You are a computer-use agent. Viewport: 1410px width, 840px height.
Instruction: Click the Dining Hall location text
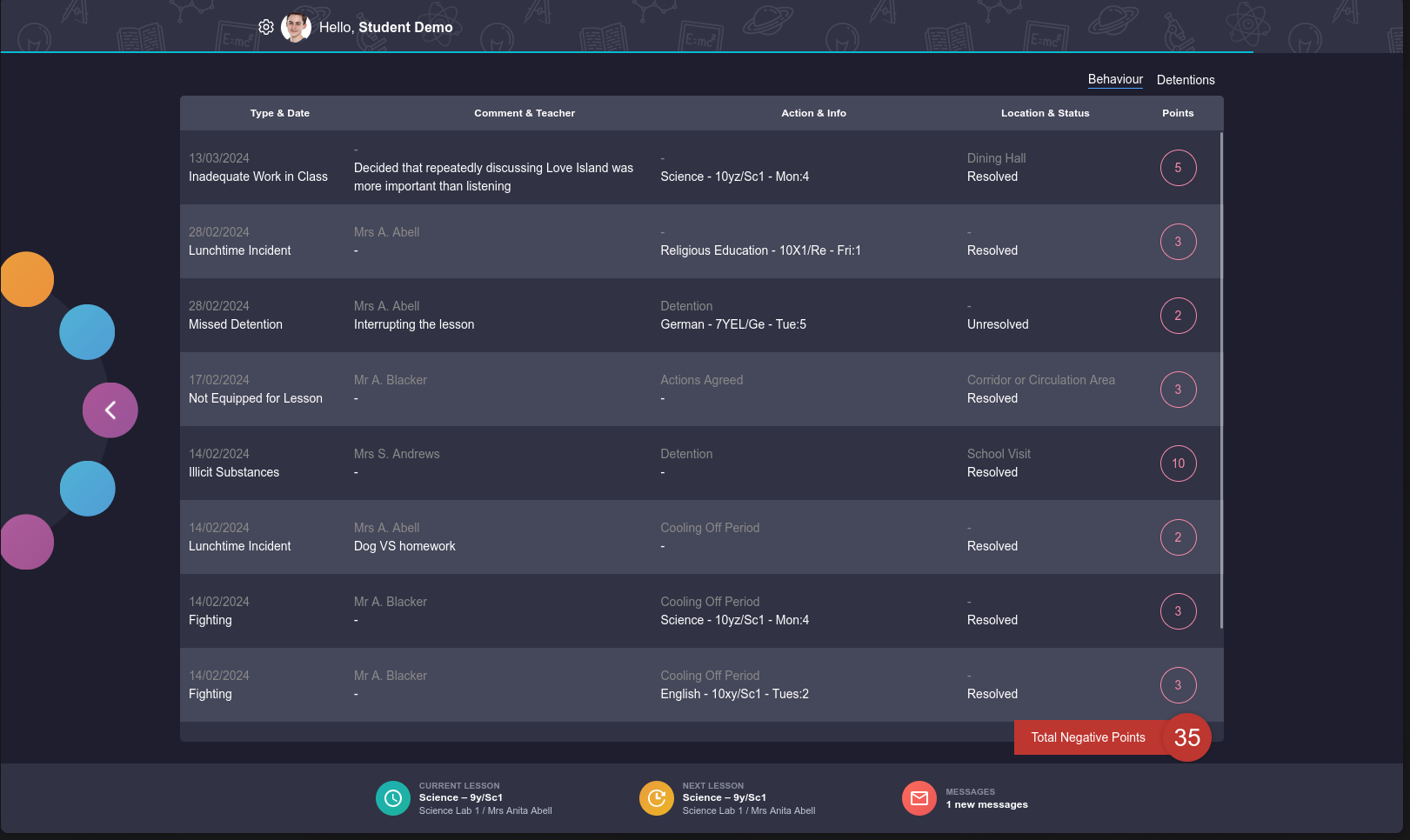(x=996, y=158)
